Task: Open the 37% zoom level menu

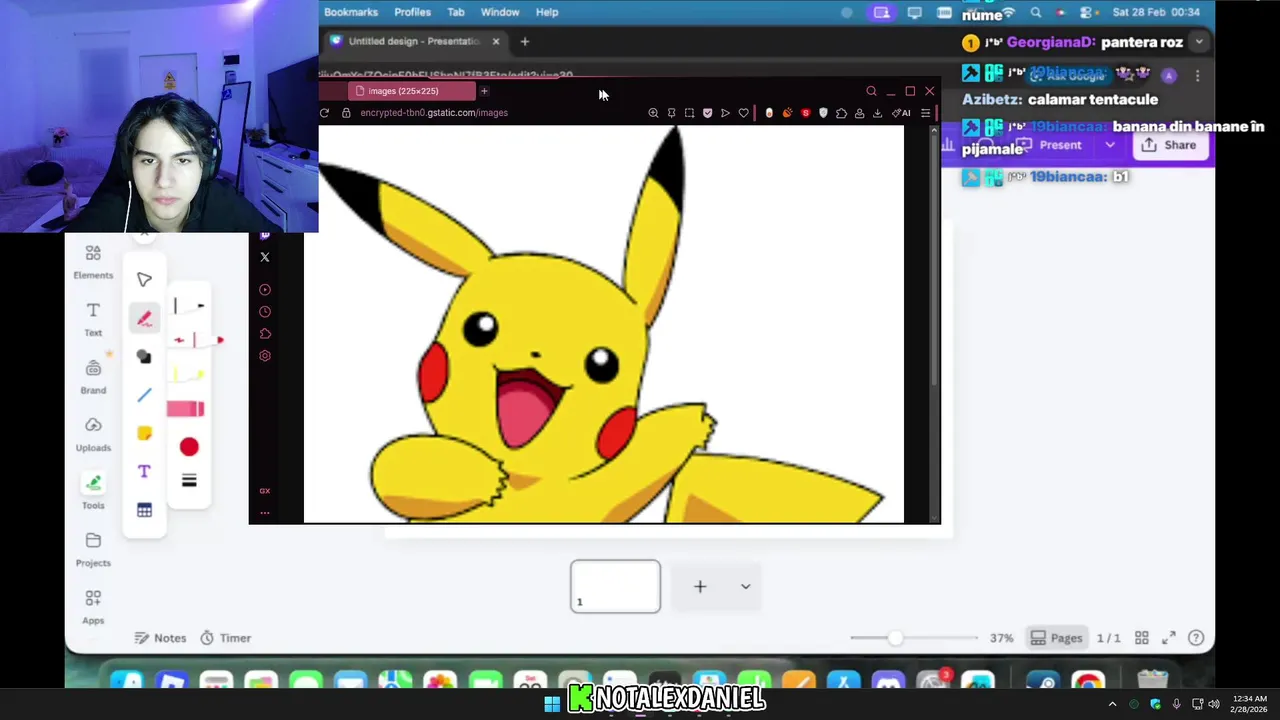Action: click(x=1002, y=638)
